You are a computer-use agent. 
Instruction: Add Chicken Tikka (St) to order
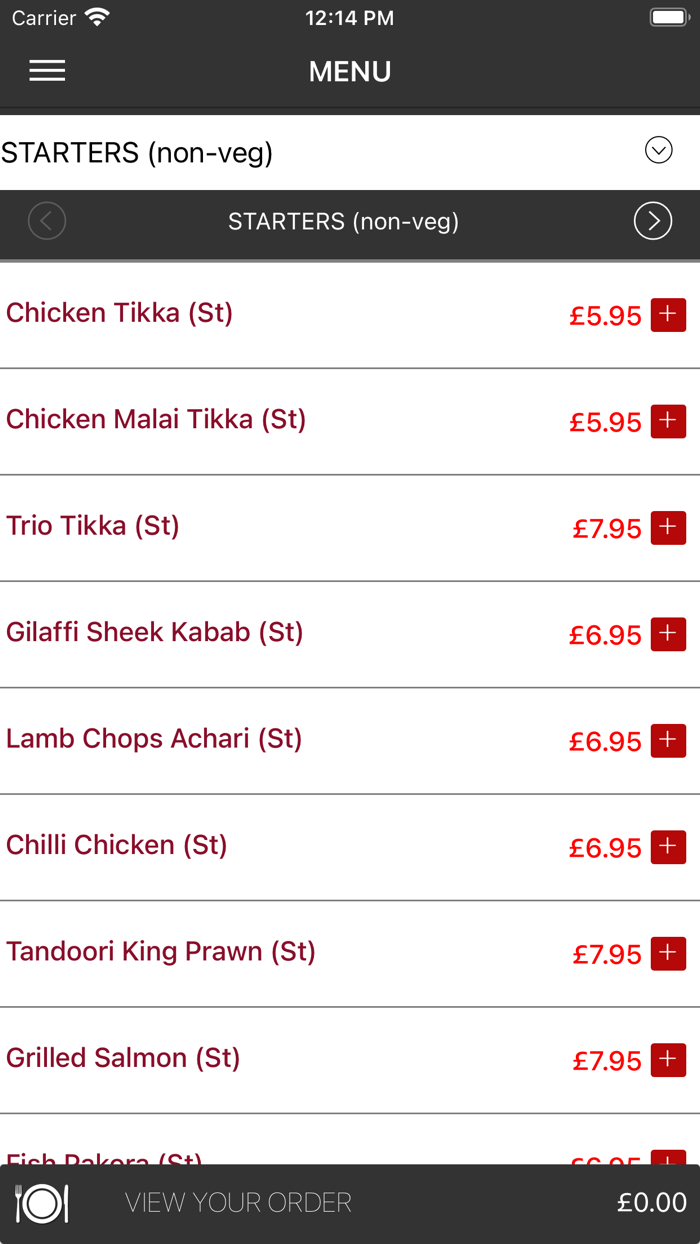pyautogui.click(x=668, y=314)
